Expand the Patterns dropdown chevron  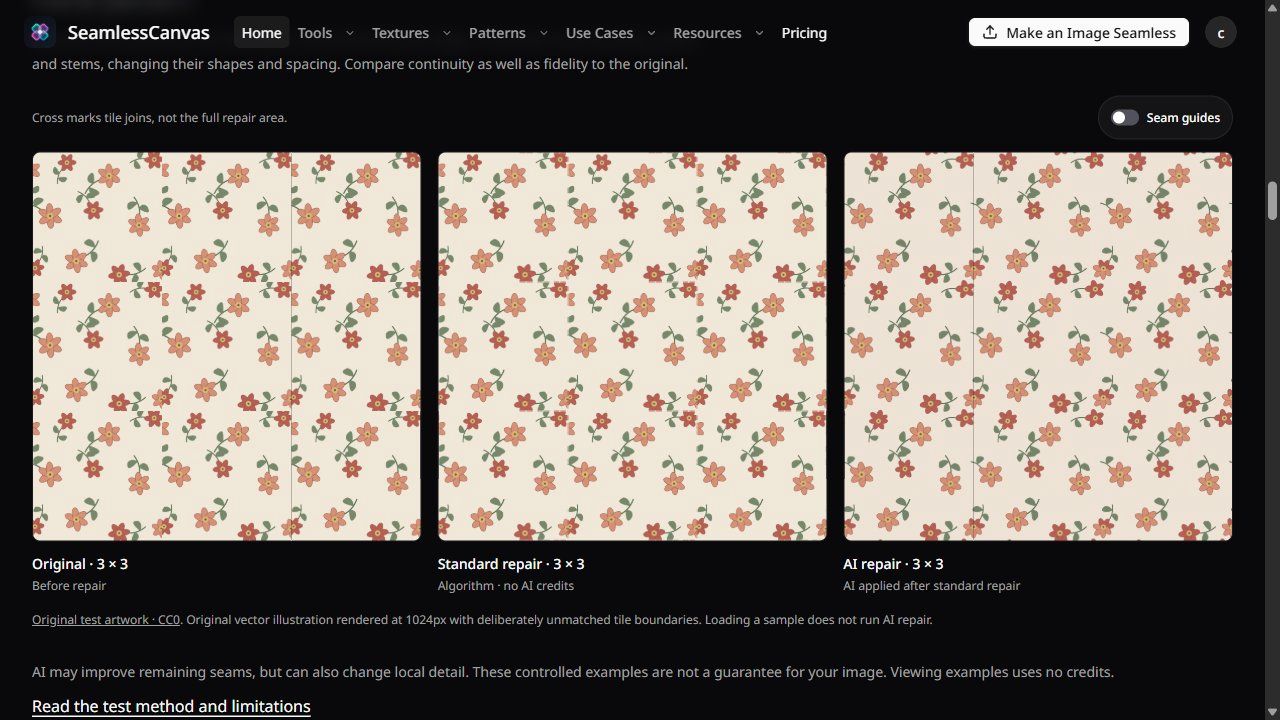click(544, 32)
